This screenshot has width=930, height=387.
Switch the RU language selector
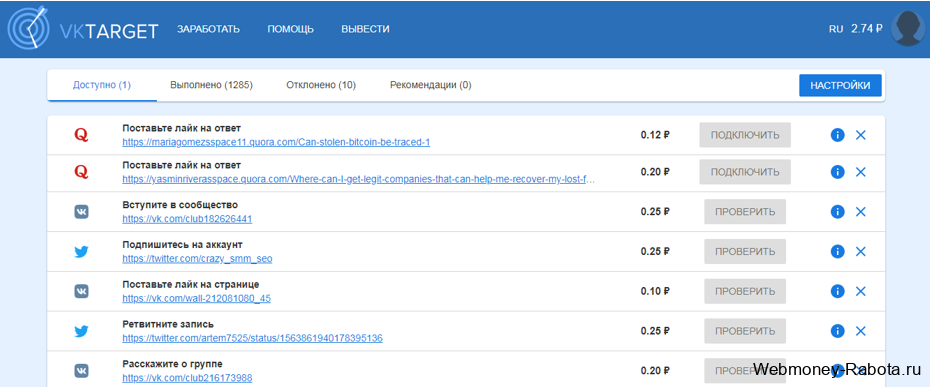pyautogui.click(x=836, y=28)
